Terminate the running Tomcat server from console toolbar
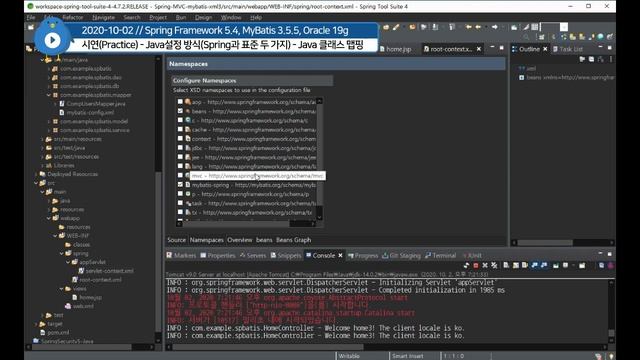Image resolution: width=640 pixels, height=360 pixels. pos(476,265)
